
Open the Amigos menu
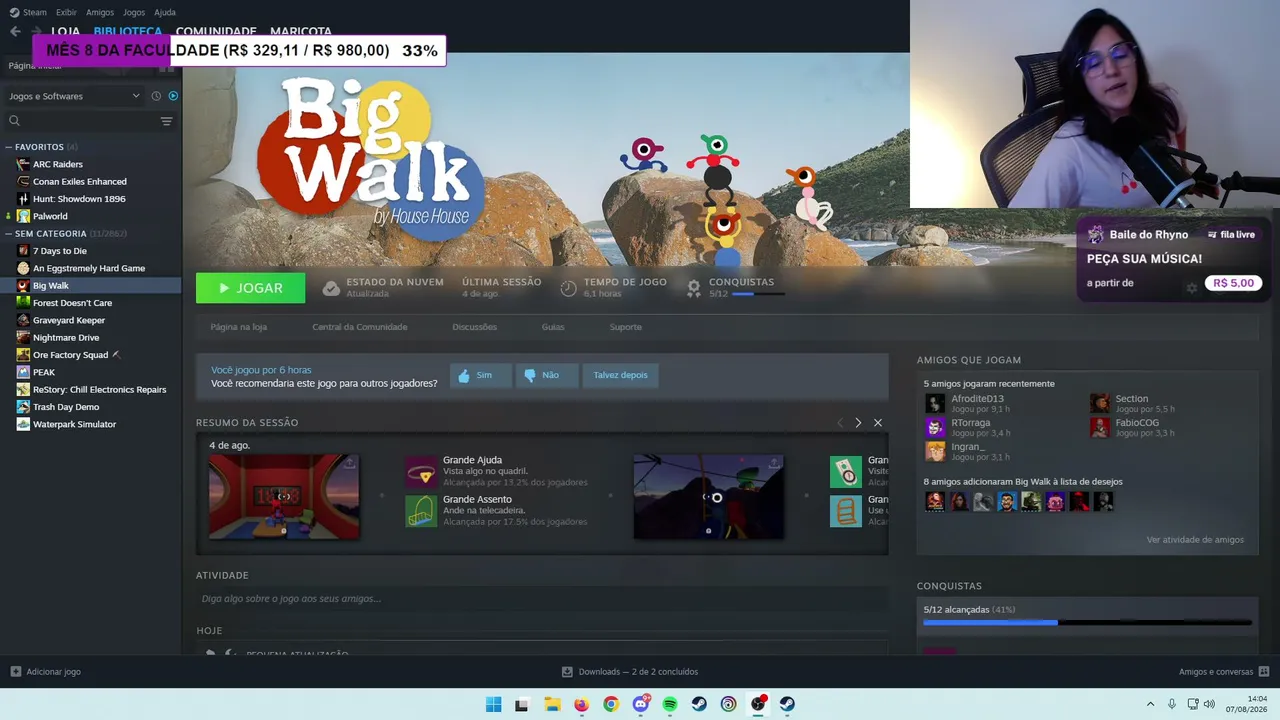click(100, 12)
